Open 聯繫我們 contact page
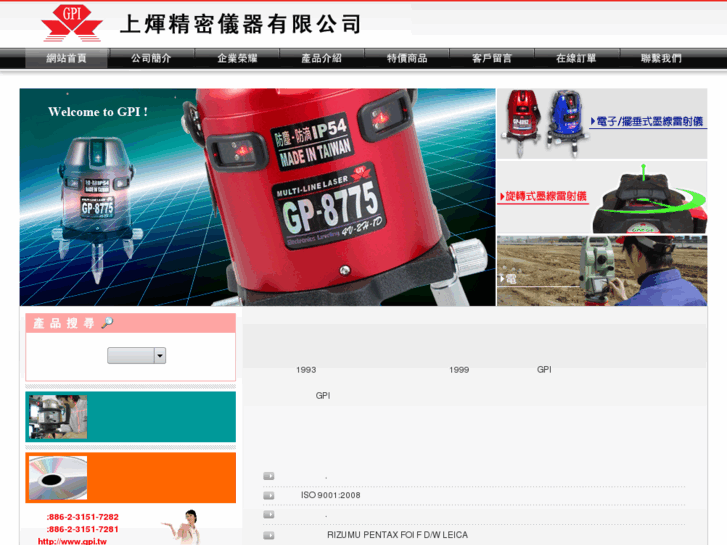This screenshot has height=545, width=727. [661, 58]
